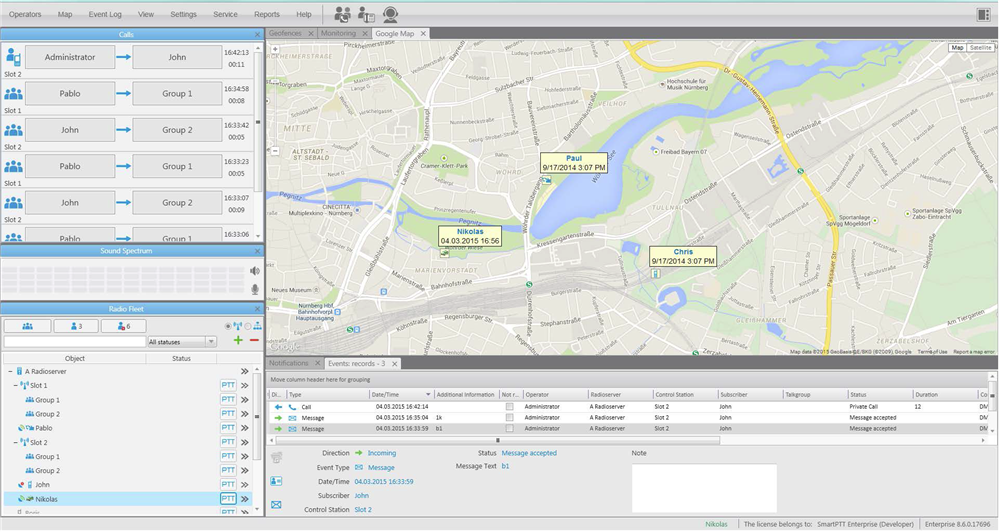Click the red minus remove icon
Screen dimensions: 1000x532
click(x=254, y=341)
